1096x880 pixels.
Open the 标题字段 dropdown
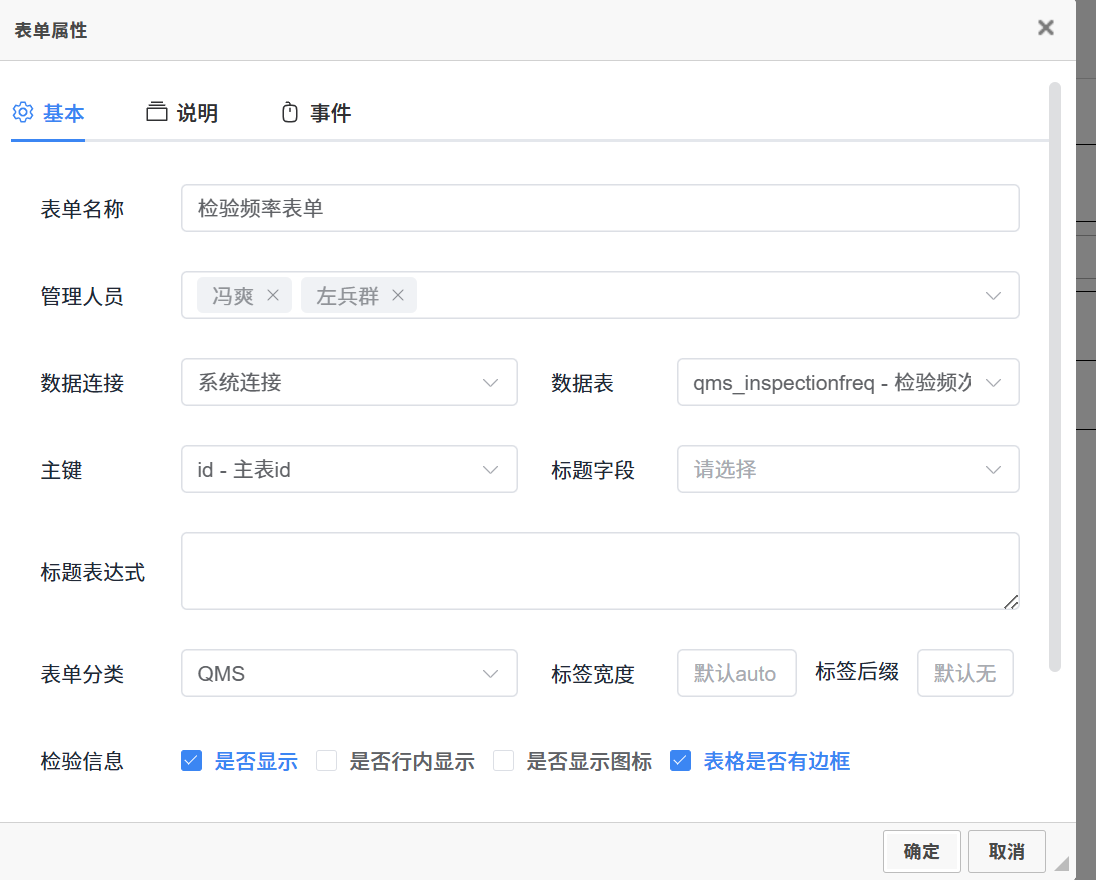(x=847, y=469)
